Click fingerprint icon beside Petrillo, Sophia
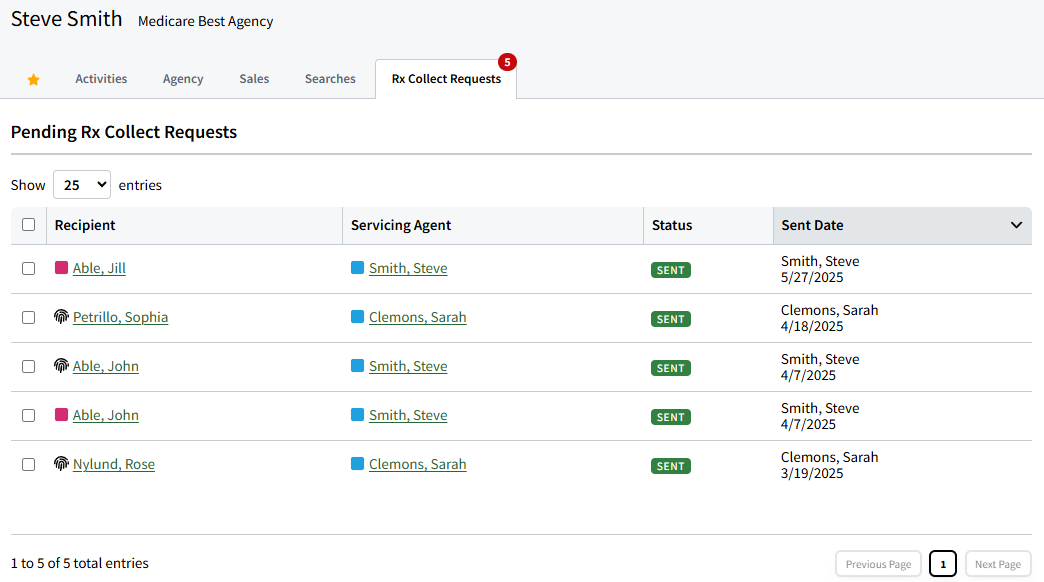This screenshot has width=1044, height=582. click(61, 316)
